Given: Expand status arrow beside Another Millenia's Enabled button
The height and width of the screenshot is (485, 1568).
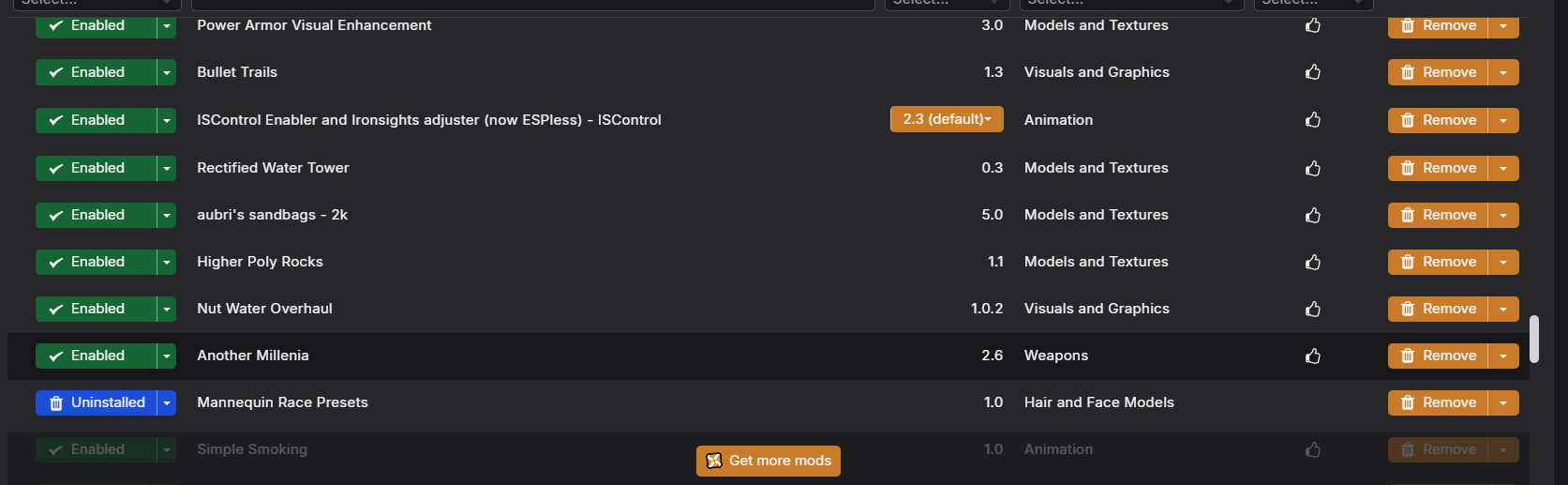Looking at the screenshot, I should 167,356.
